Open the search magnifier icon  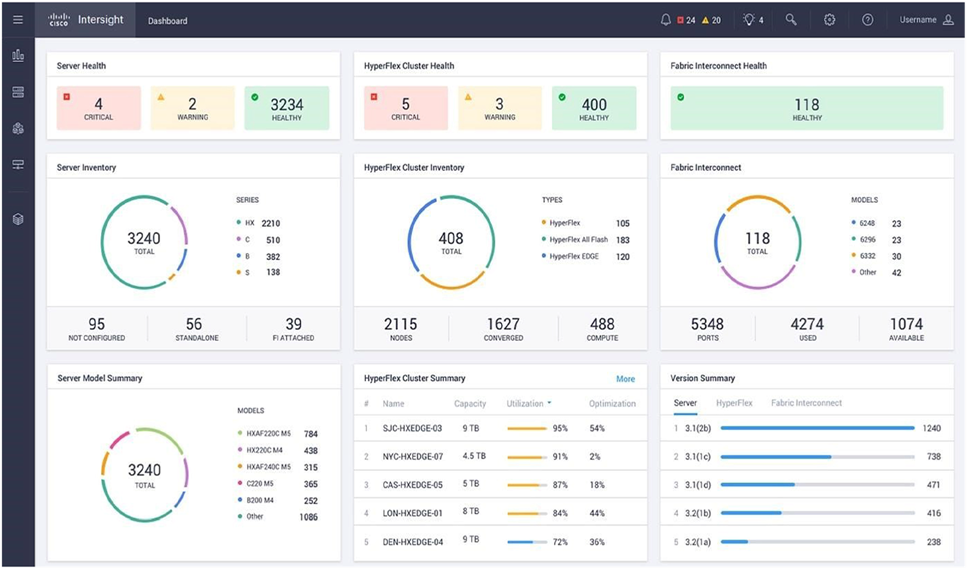click(791, 20)
